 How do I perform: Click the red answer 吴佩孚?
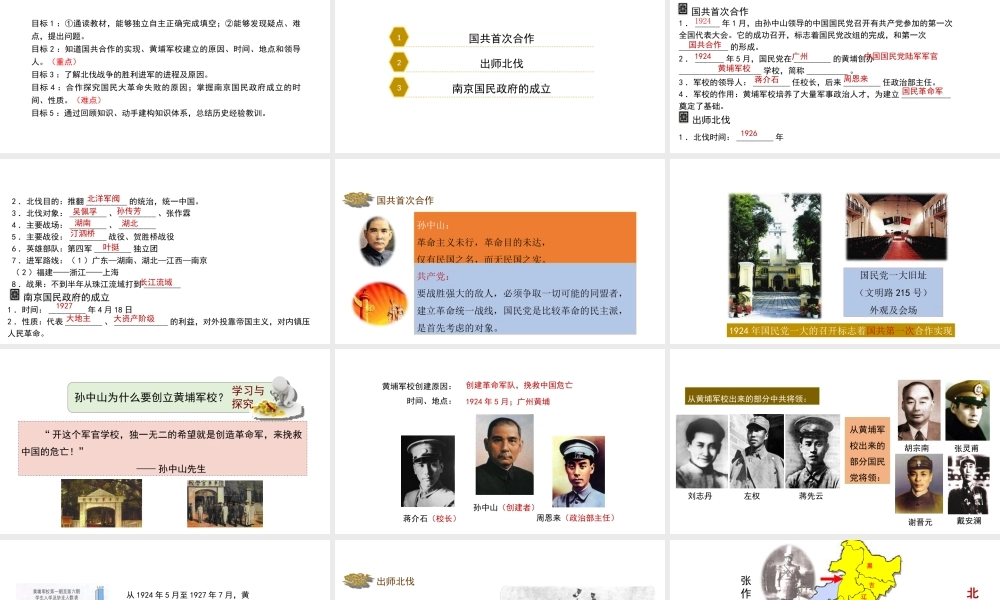tap(85, 211)
